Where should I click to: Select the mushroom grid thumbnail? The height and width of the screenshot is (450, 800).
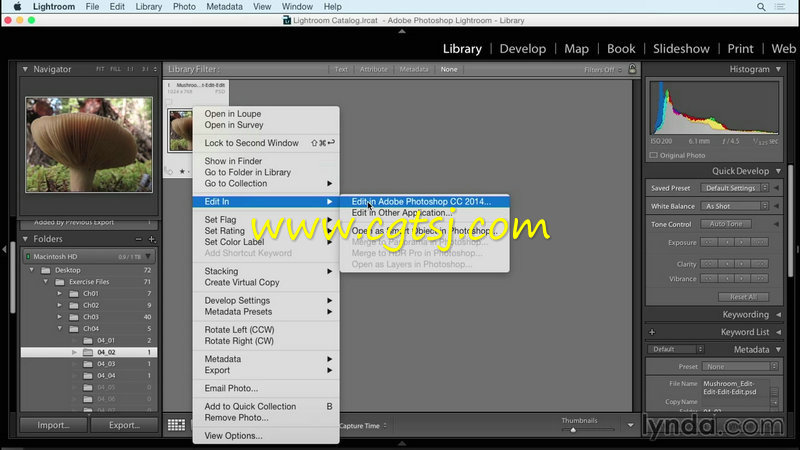point(181,131)
